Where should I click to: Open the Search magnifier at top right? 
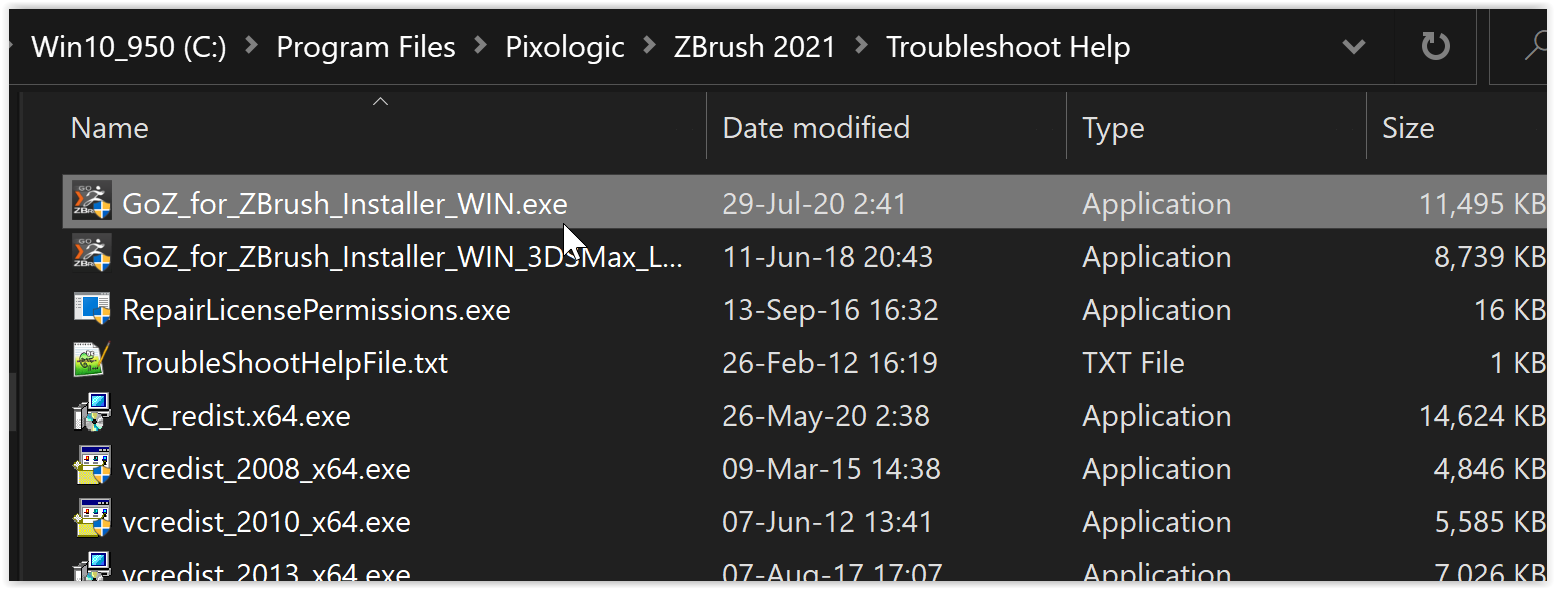point(1541,46)
